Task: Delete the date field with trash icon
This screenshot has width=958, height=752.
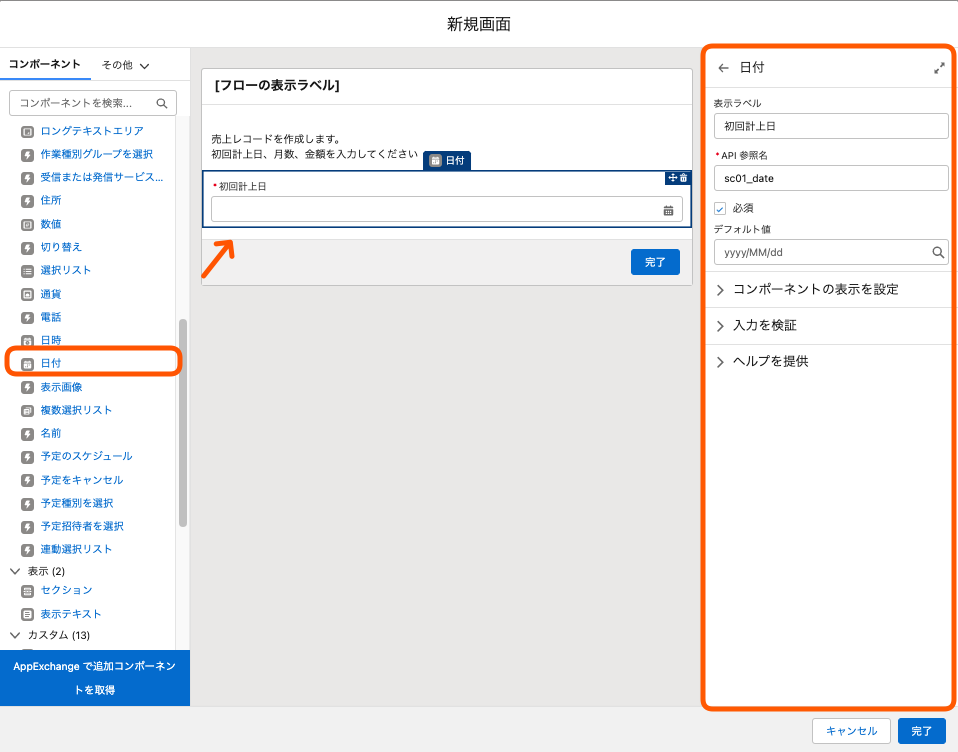Action: (684, 178)
